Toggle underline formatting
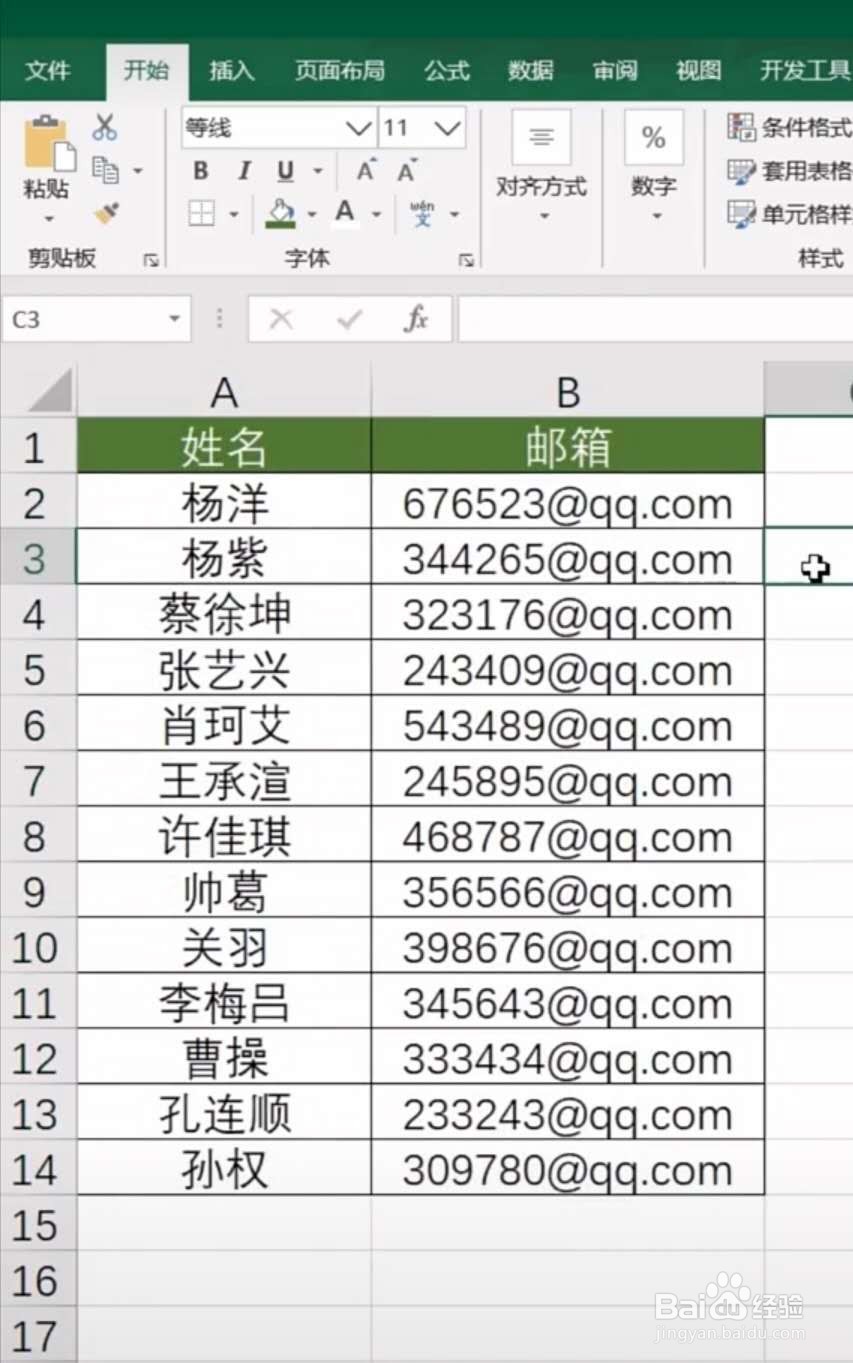Image resolution: width=853 pixels, height=1363 pixels. pos(284,171)
